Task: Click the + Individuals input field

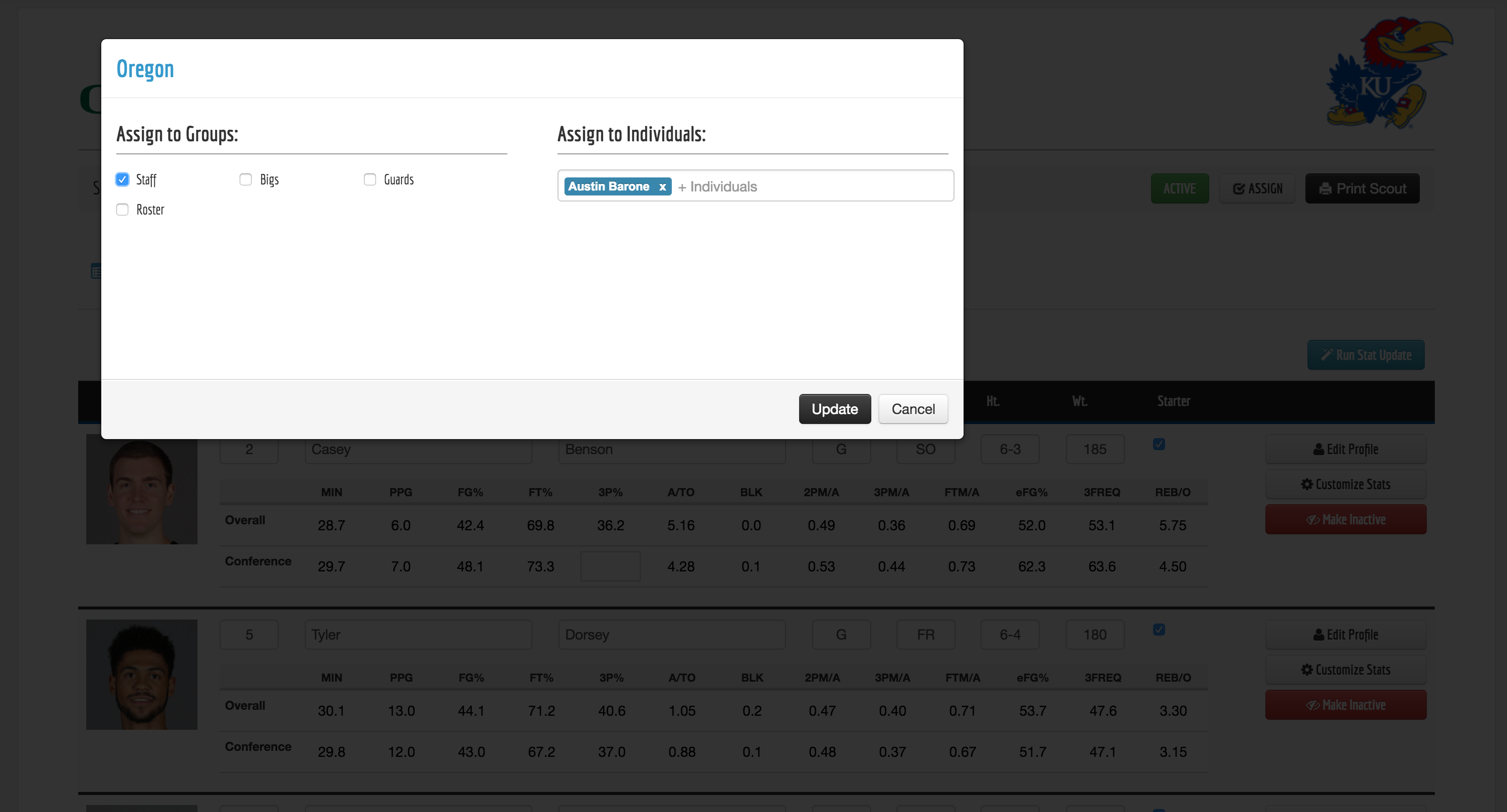Action: point(813,186)
